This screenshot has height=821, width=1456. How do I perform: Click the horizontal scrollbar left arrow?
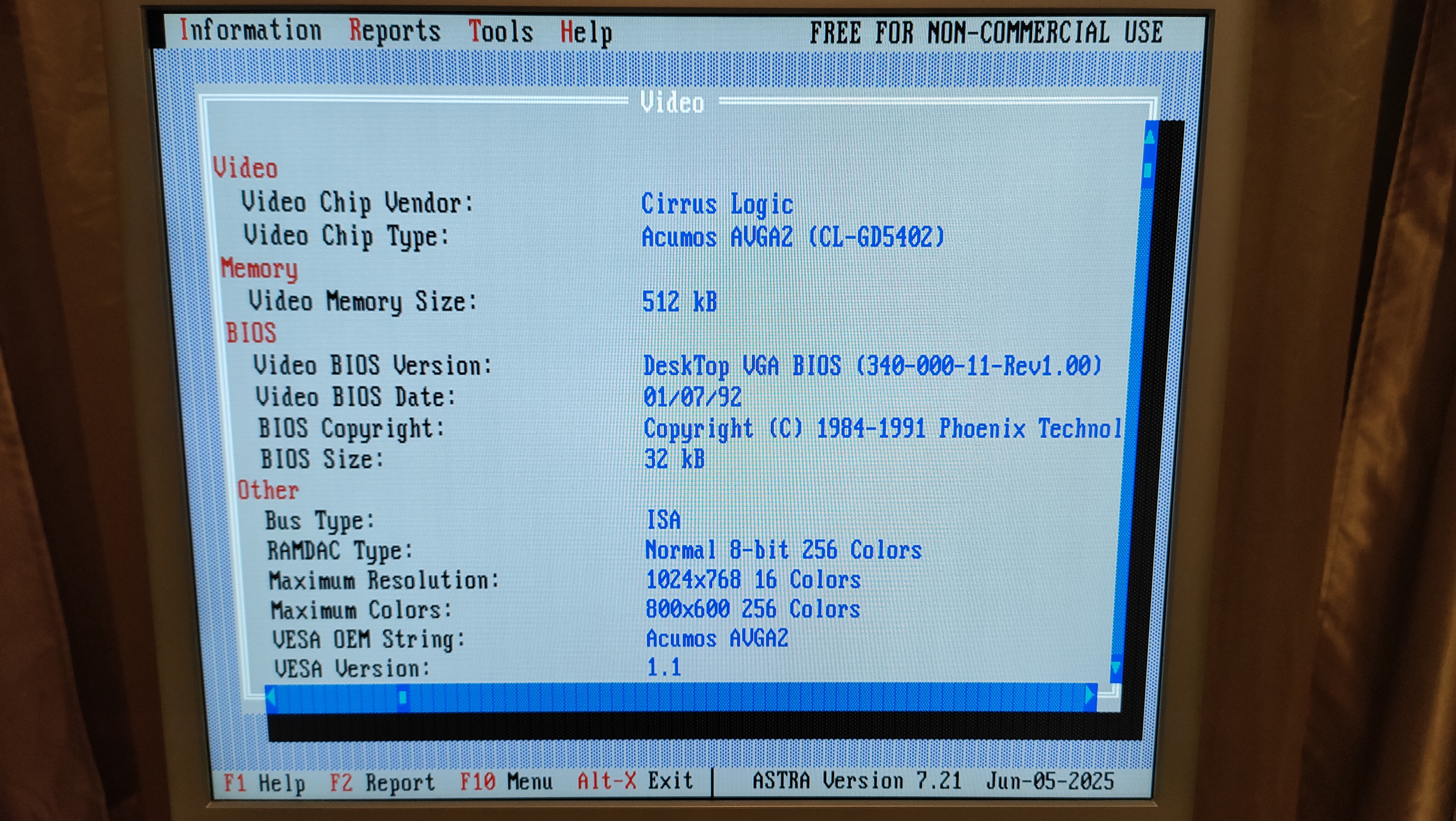coord(271,697)
